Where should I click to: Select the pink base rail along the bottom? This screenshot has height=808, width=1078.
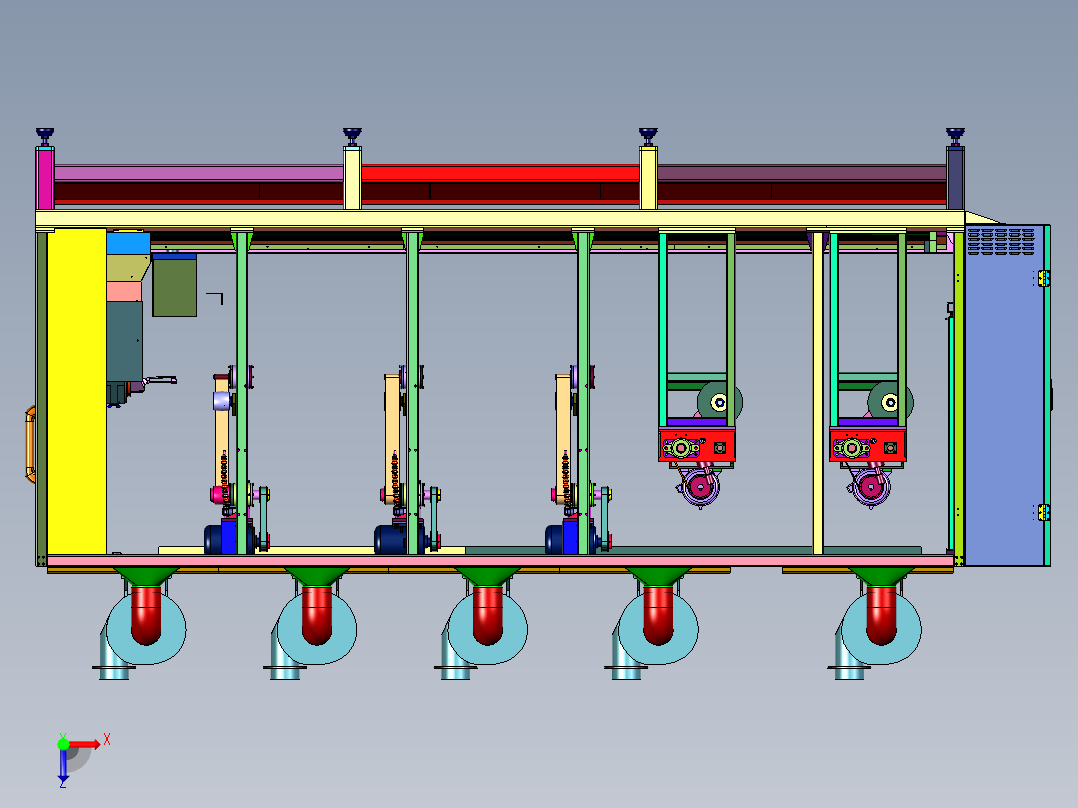[500, 561]
